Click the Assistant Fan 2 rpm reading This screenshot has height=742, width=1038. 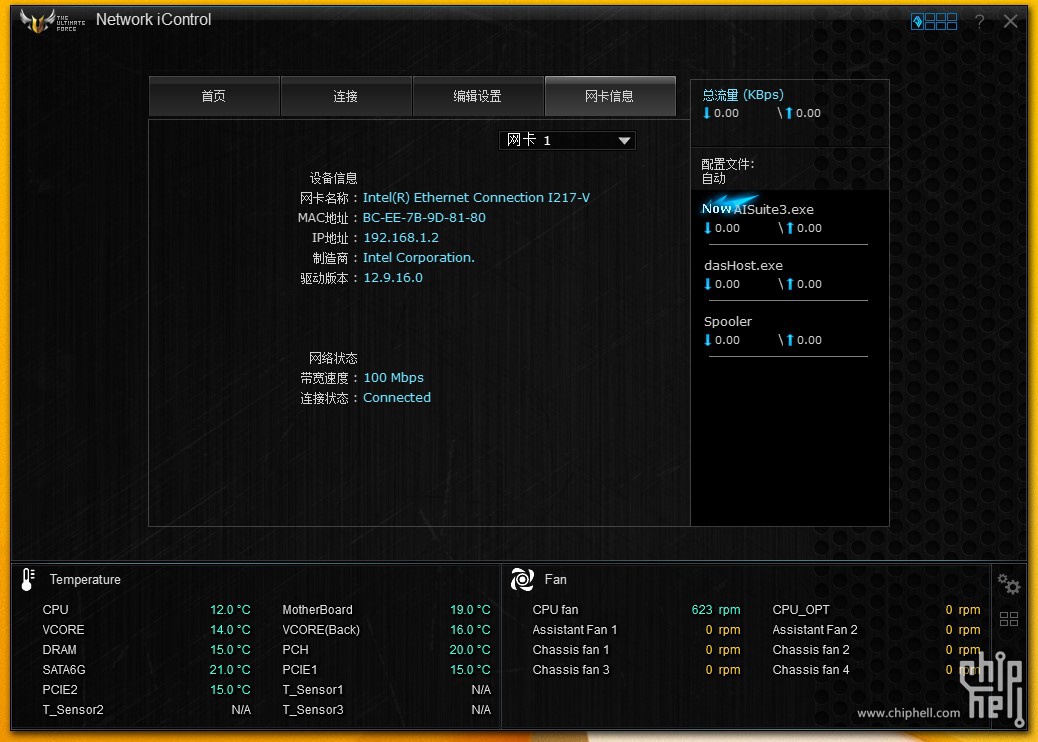[963, 629]
